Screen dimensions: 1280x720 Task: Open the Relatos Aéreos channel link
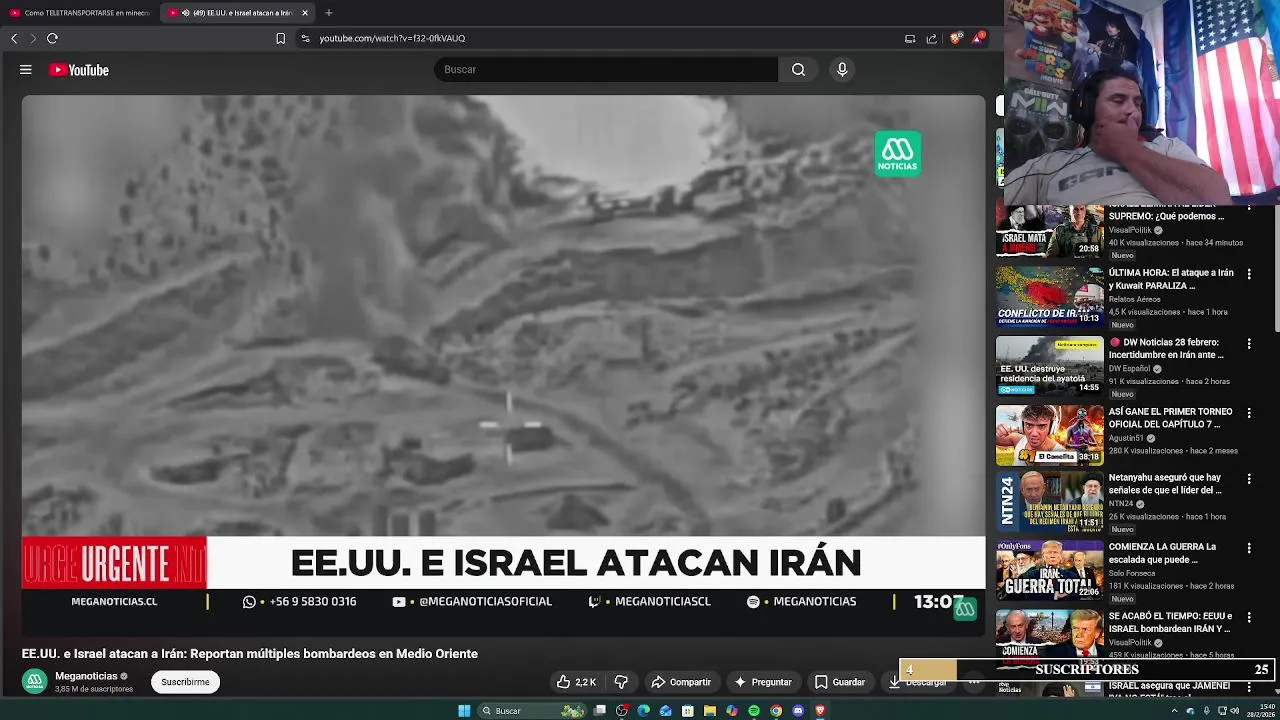click(1135, 299)
